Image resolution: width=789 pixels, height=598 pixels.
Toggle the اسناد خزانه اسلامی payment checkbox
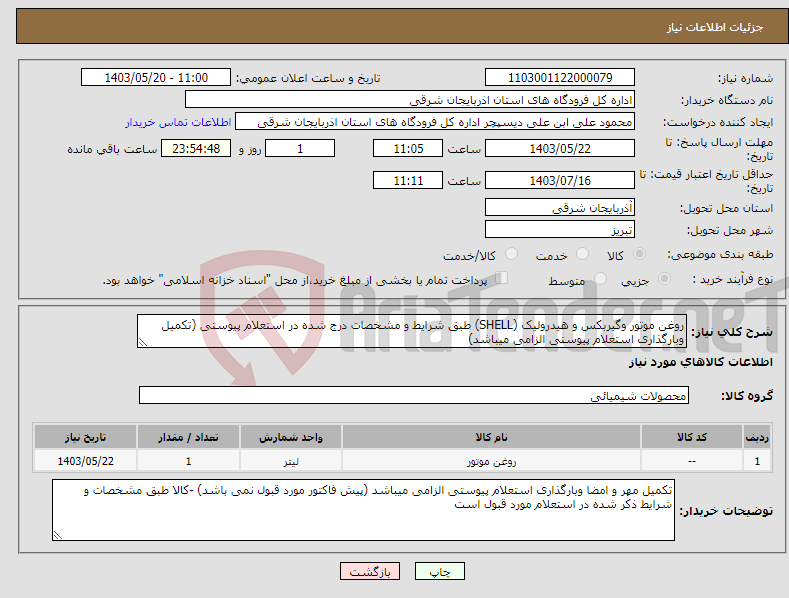(502, 278)
